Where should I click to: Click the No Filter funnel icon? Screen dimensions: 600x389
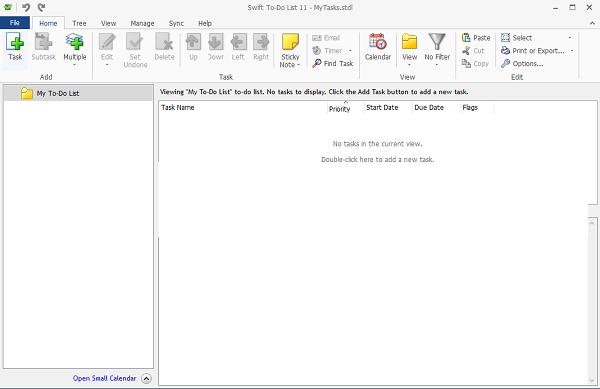[437, 42]
